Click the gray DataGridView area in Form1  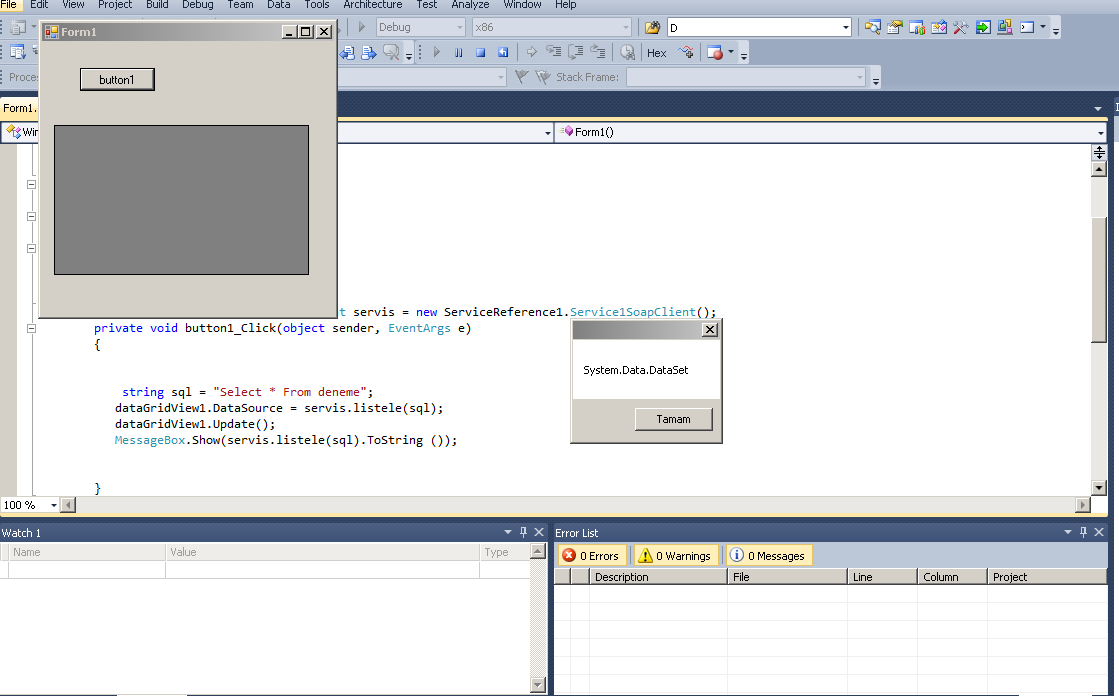[x=181, y=200]
